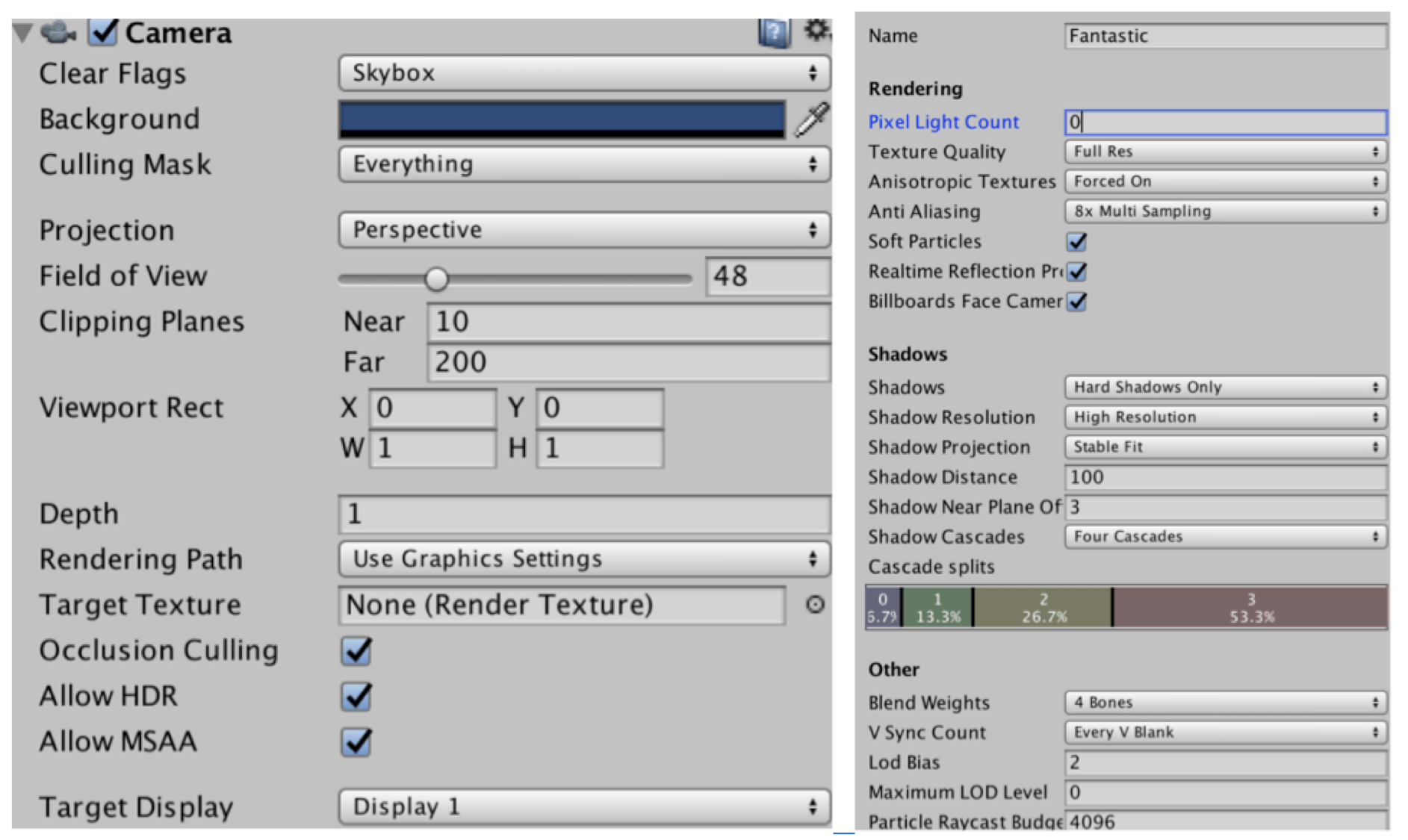Disable the Camera component checkbox
The height and width of the screenshot is (840, 1408).
click(x=103, y=32)
